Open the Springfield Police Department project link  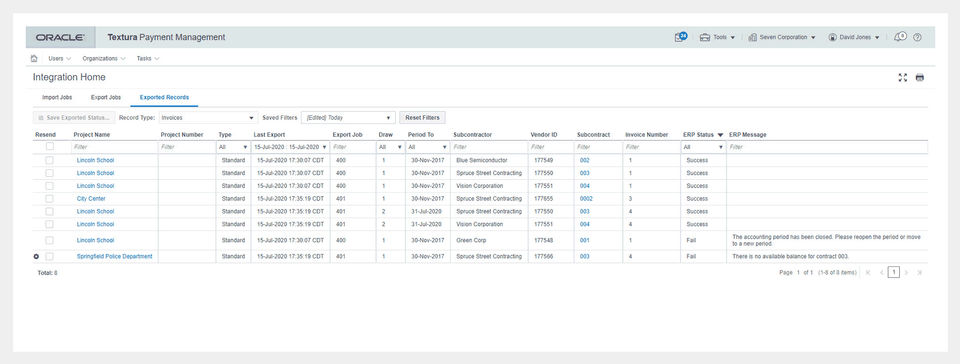click(x=114, y=257)
